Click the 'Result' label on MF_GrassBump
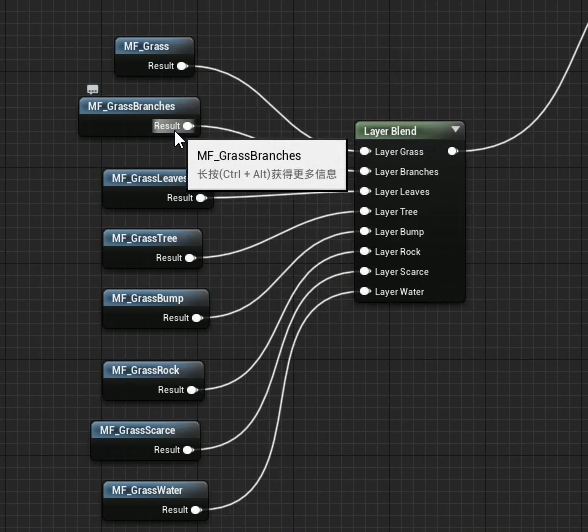Viewport: 588px width, 532px height. point(176,318)
